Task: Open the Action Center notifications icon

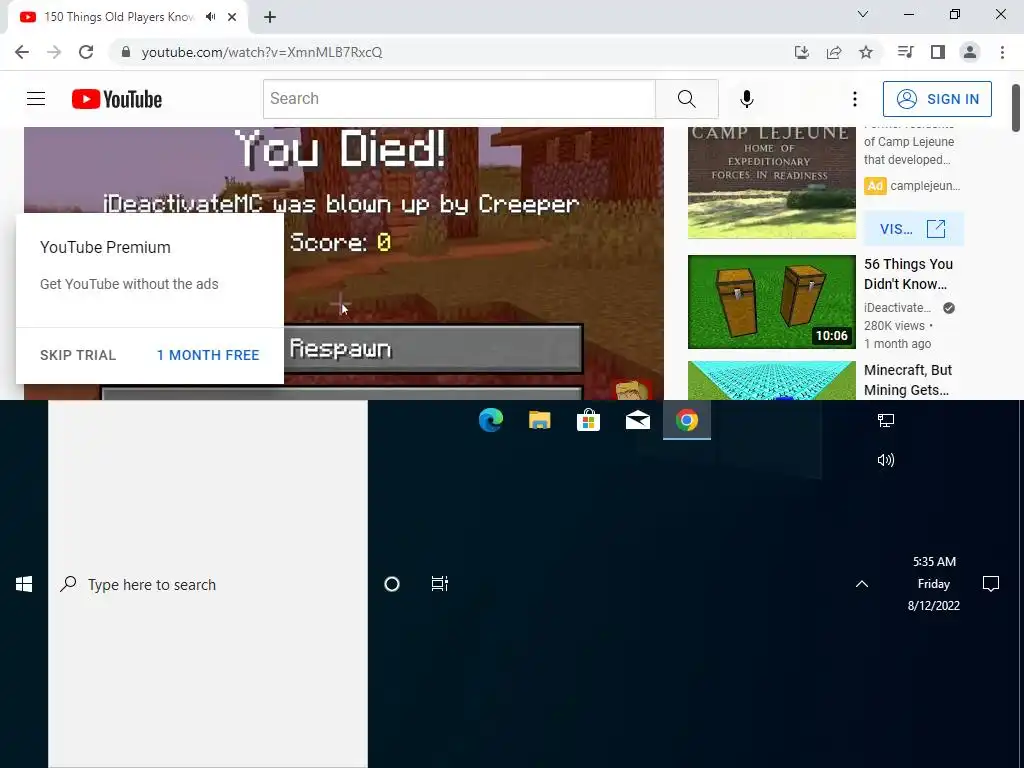Action: coord(991,583)
